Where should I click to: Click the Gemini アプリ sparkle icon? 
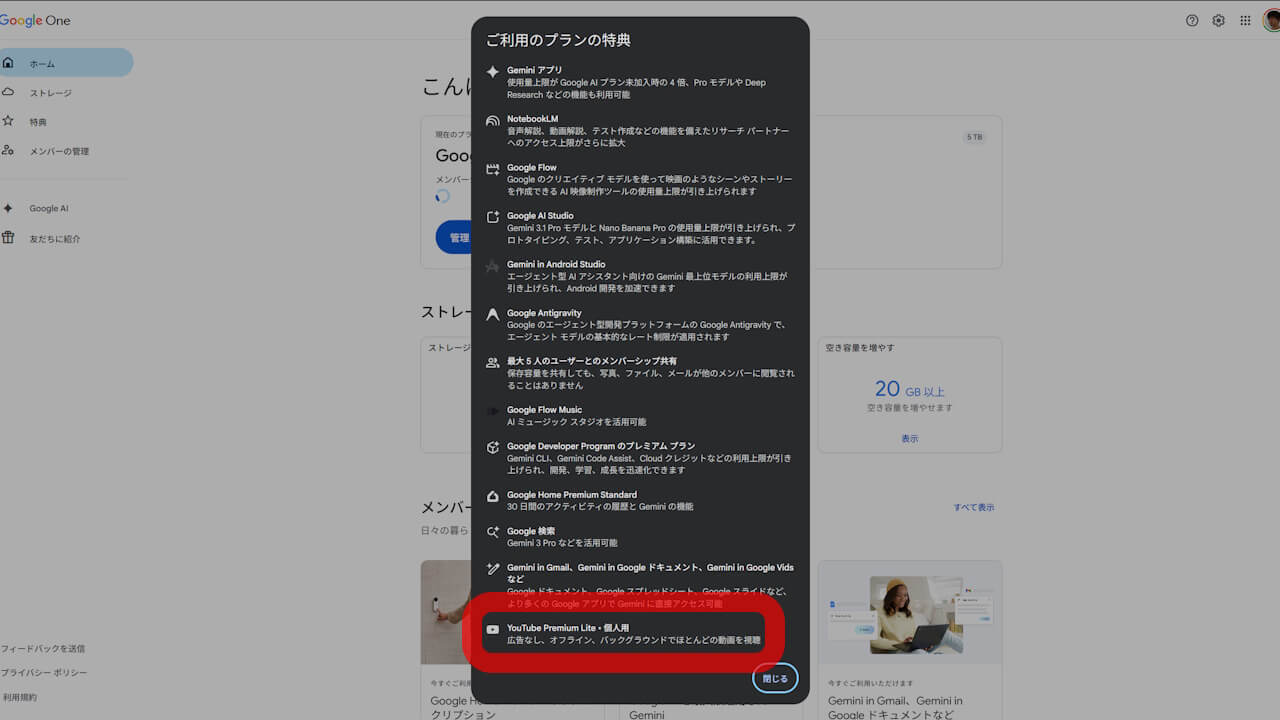492,72
